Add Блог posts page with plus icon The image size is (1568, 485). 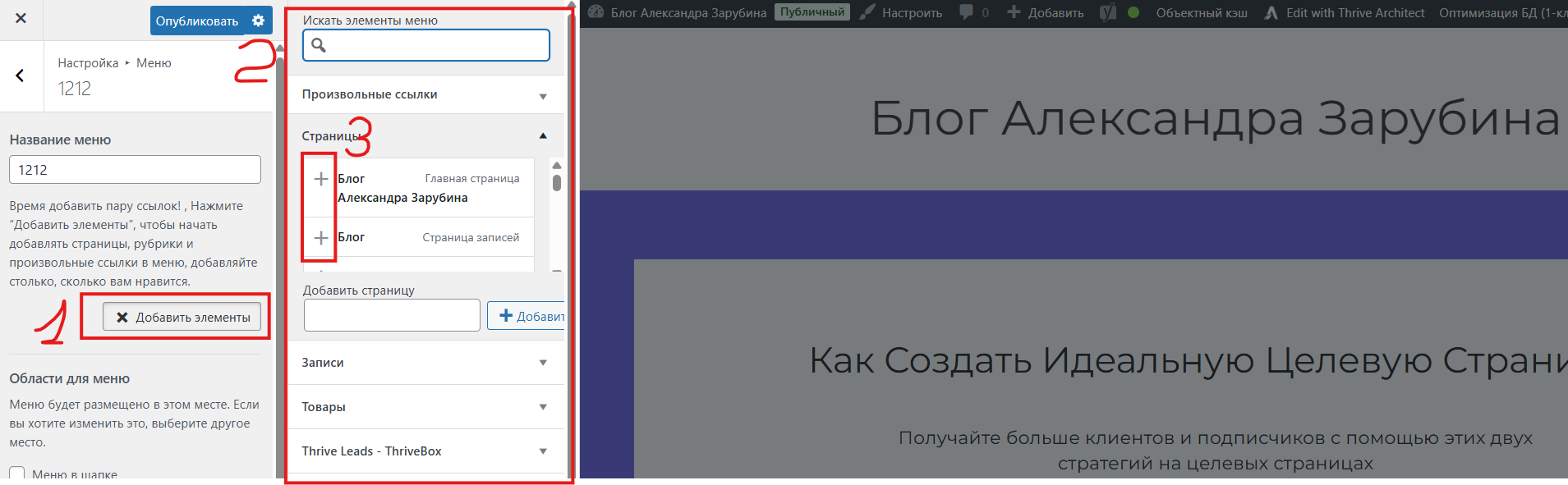pyautogui.click(x=321, y=238)
